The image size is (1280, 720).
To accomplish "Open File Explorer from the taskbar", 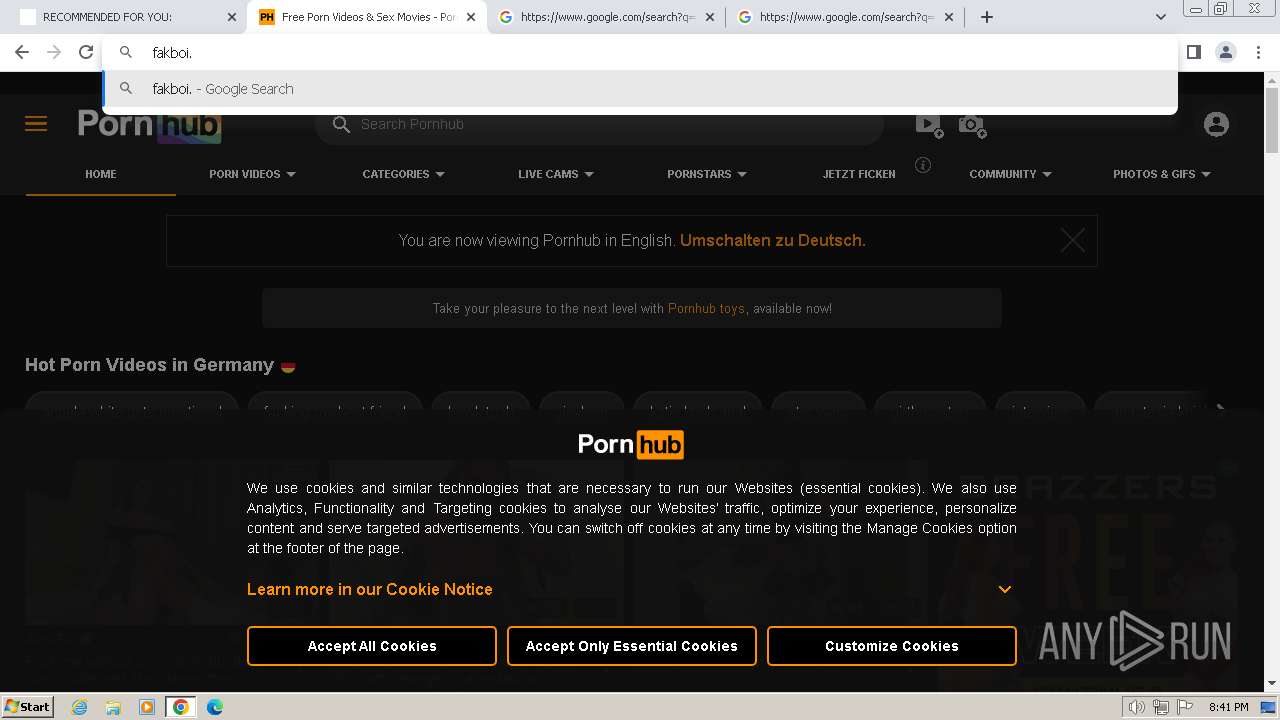I will point(113,707).
